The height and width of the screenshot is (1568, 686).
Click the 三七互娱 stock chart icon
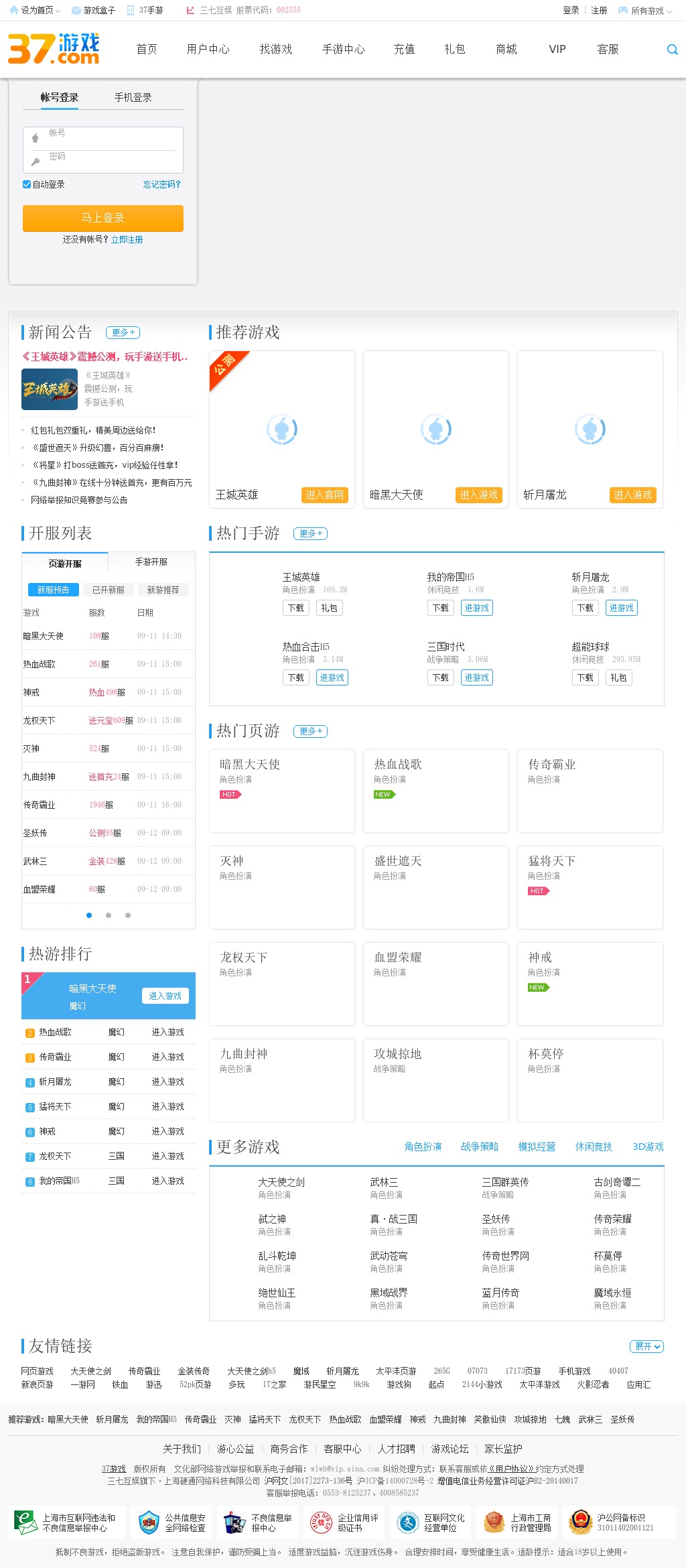coord(190,10)
